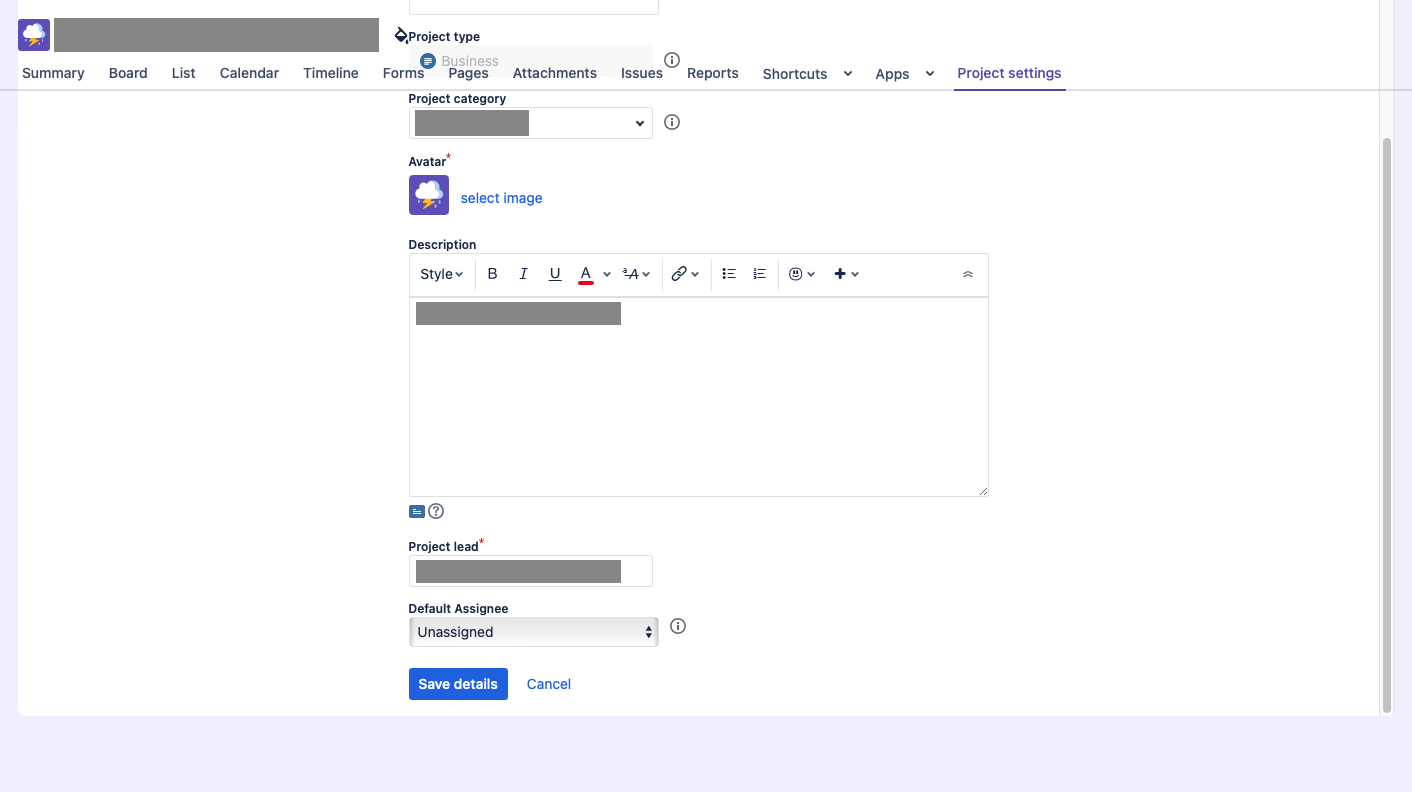
Task: Expand the Apps navigation menu
Action: point(904,73)
